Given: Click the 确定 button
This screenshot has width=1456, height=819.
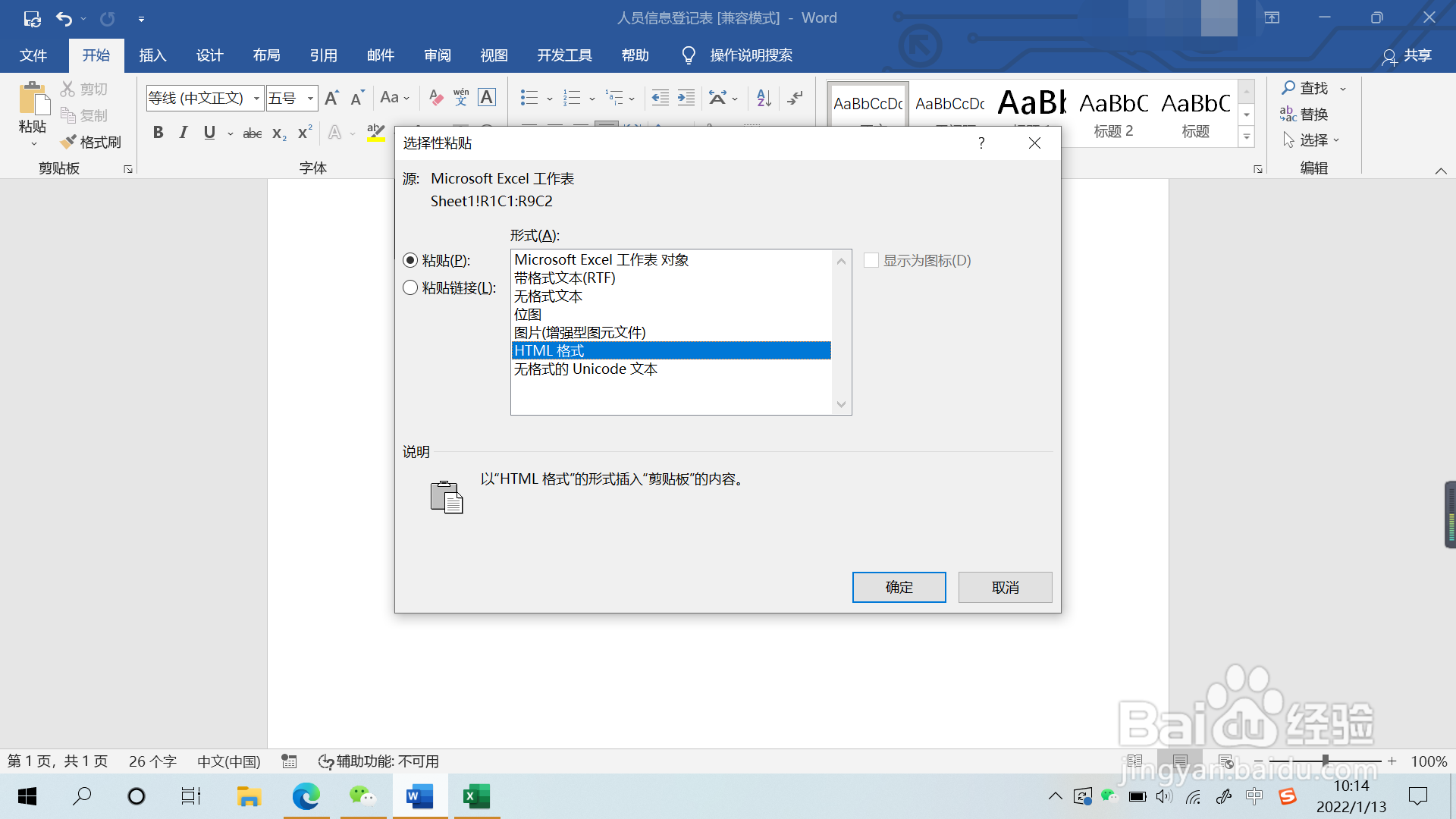Looking at the screenshot, I should click(899, 587).
